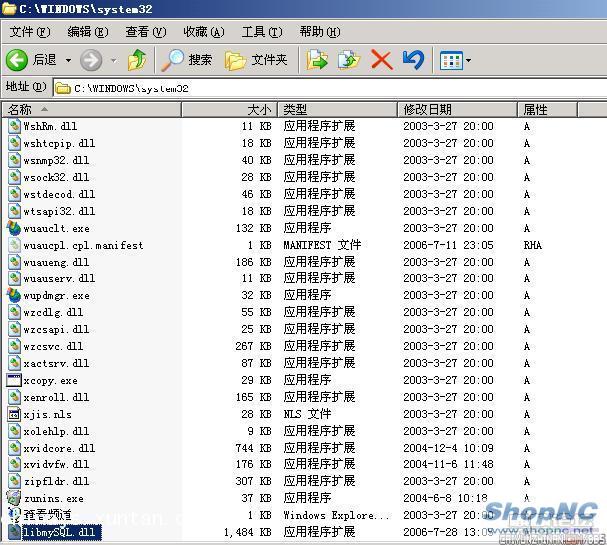
Task: Click the wzcdlg.dll file name
Action: pos(53,313)
